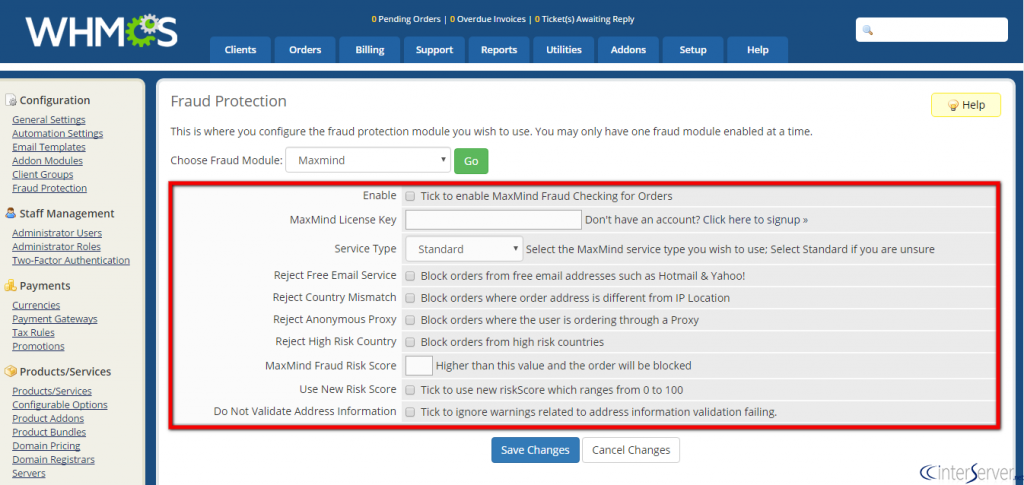Click the green Go button

472,161
